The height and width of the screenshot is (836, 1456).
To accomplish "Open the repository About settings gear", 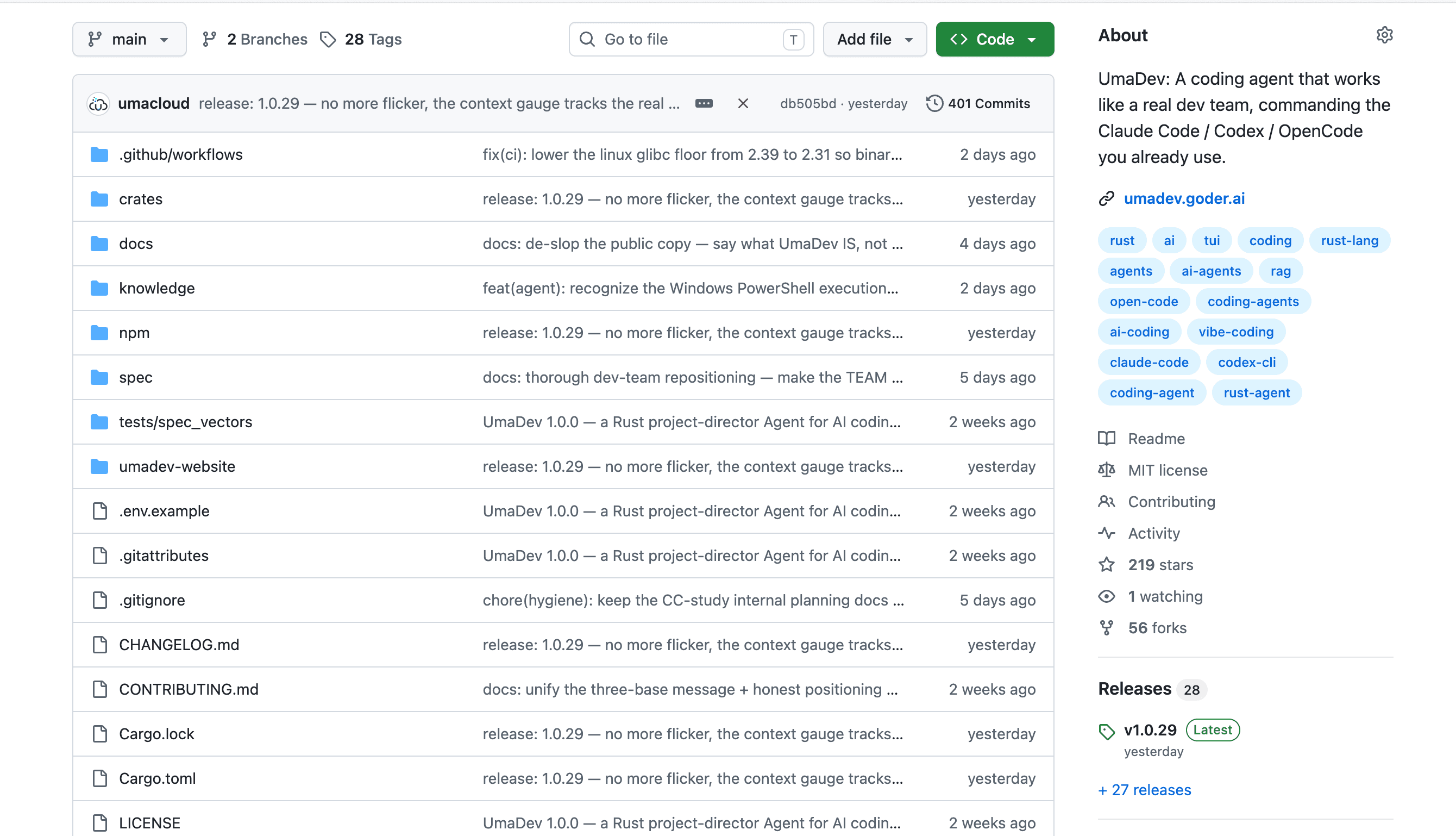I will [x=1384, y=35].
